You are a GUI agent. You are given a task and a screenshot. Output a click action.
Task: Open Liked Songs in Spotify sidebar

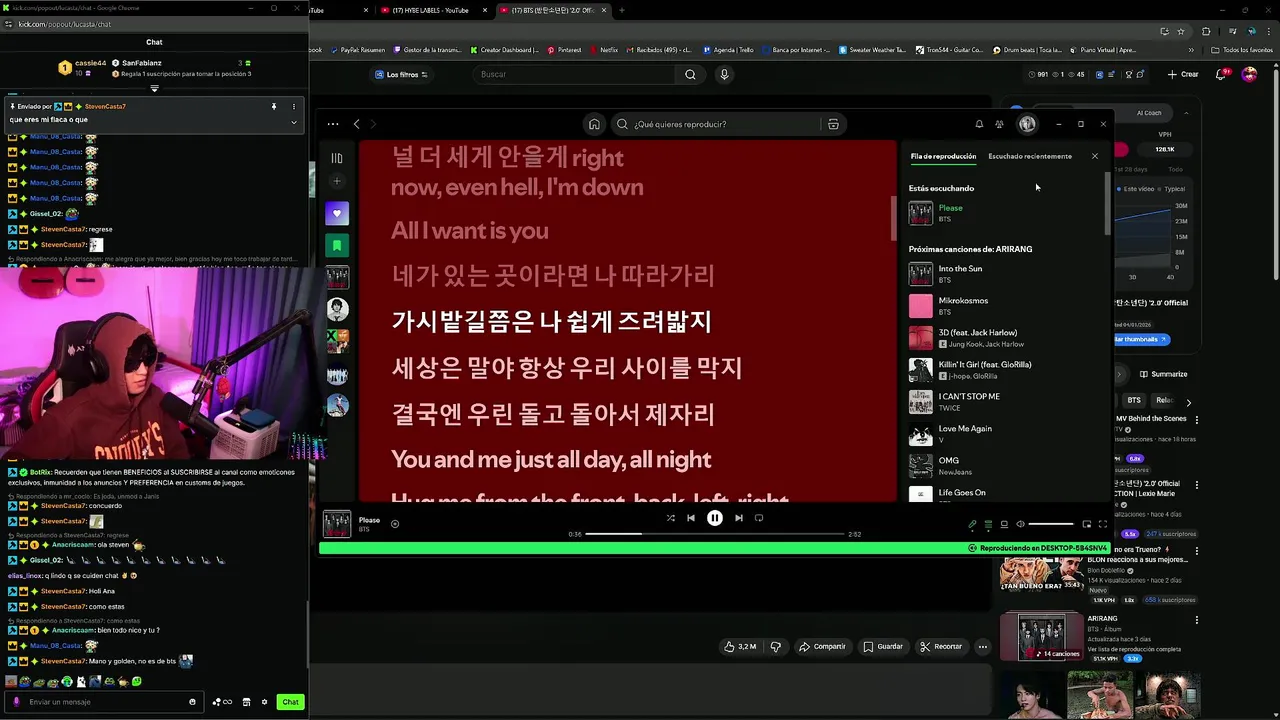(x=337, y=213)
